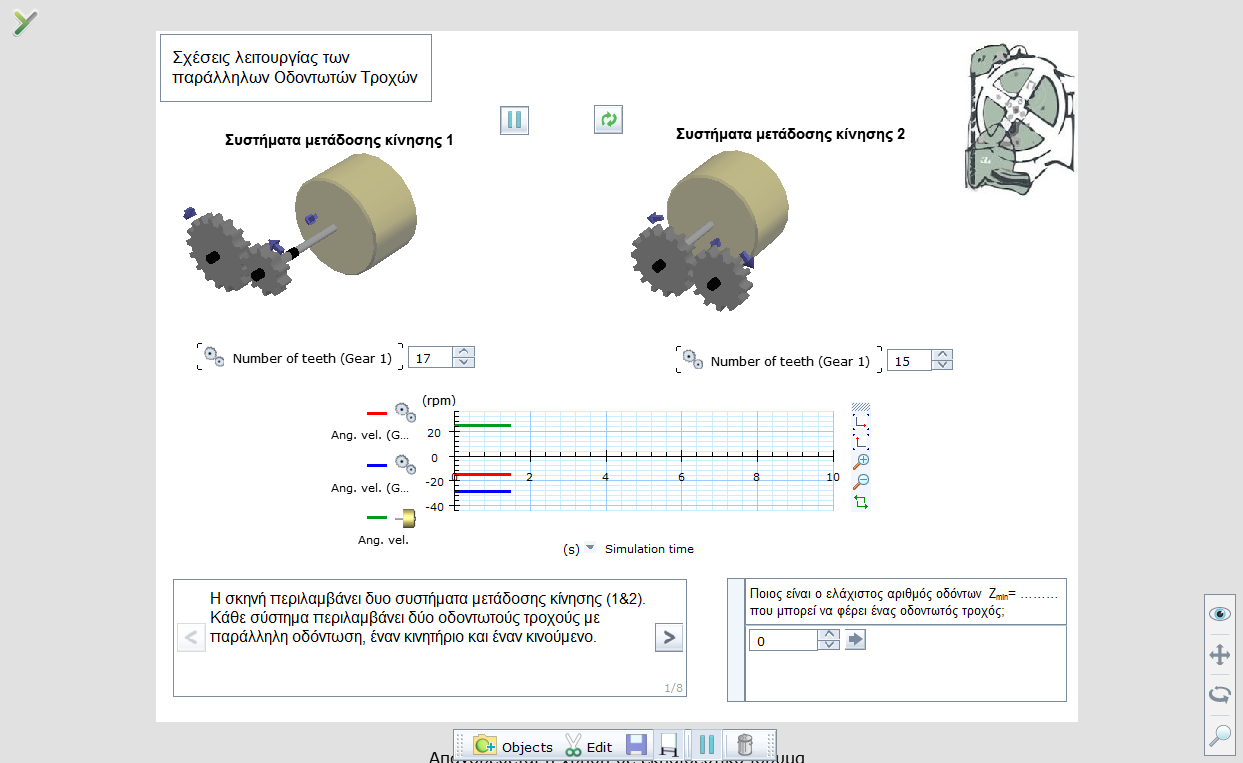Click the title box about parallel gears

[x=296, y=68]
